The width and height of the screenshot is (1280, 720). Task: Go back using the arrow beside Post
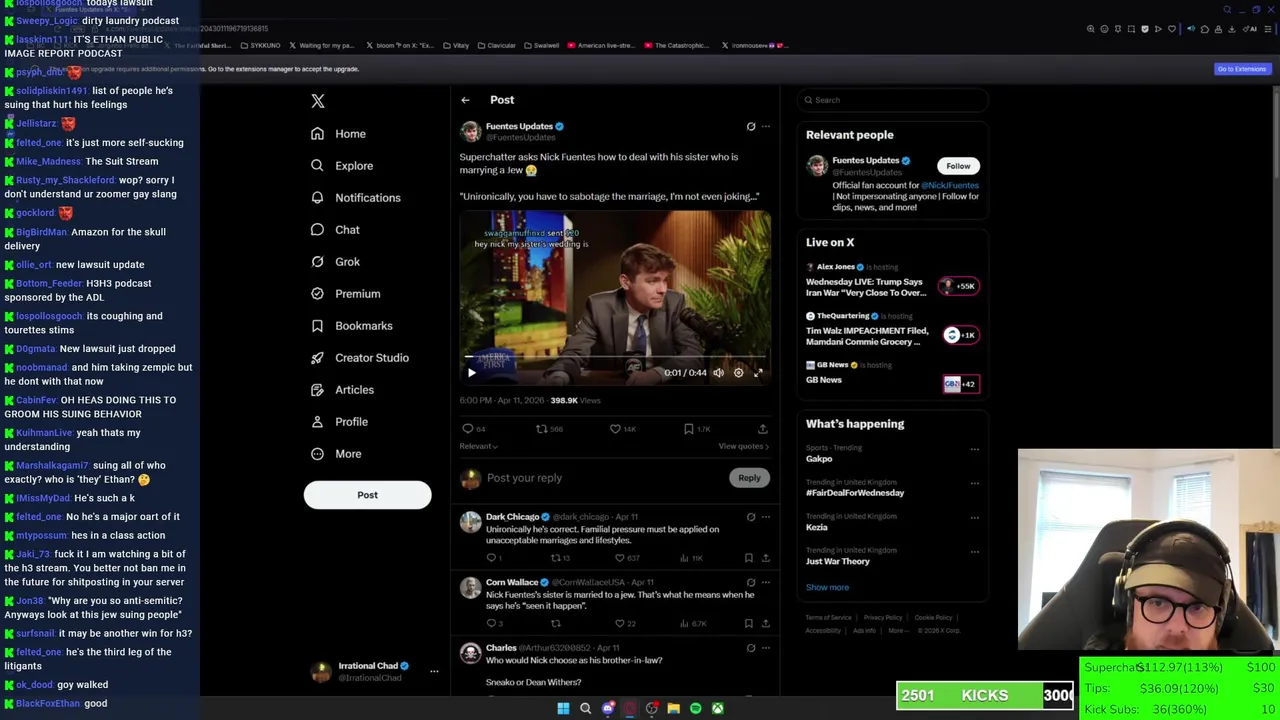coord(465,100)
